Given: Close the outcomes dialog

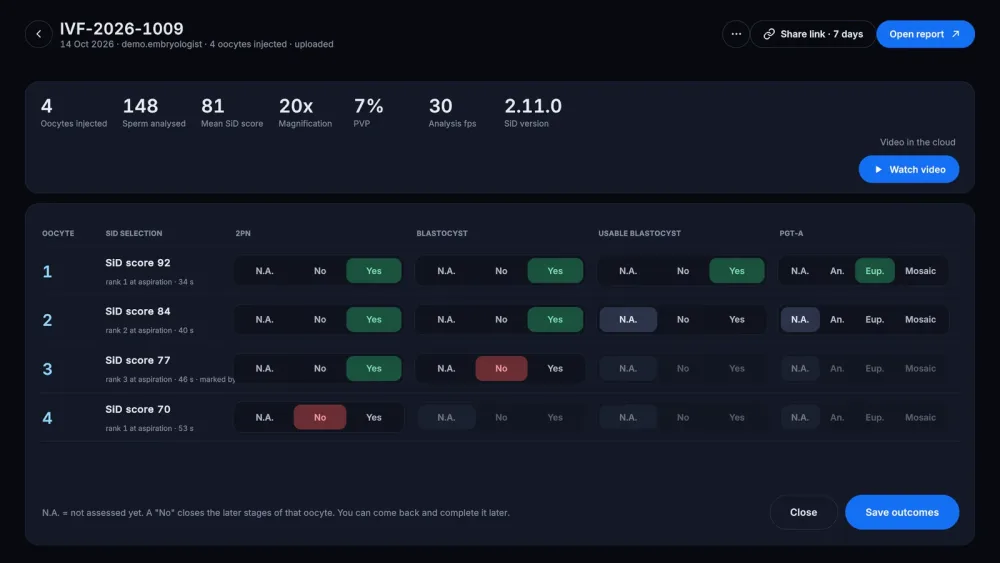Looking at the screenshot, I should [803, 512].
